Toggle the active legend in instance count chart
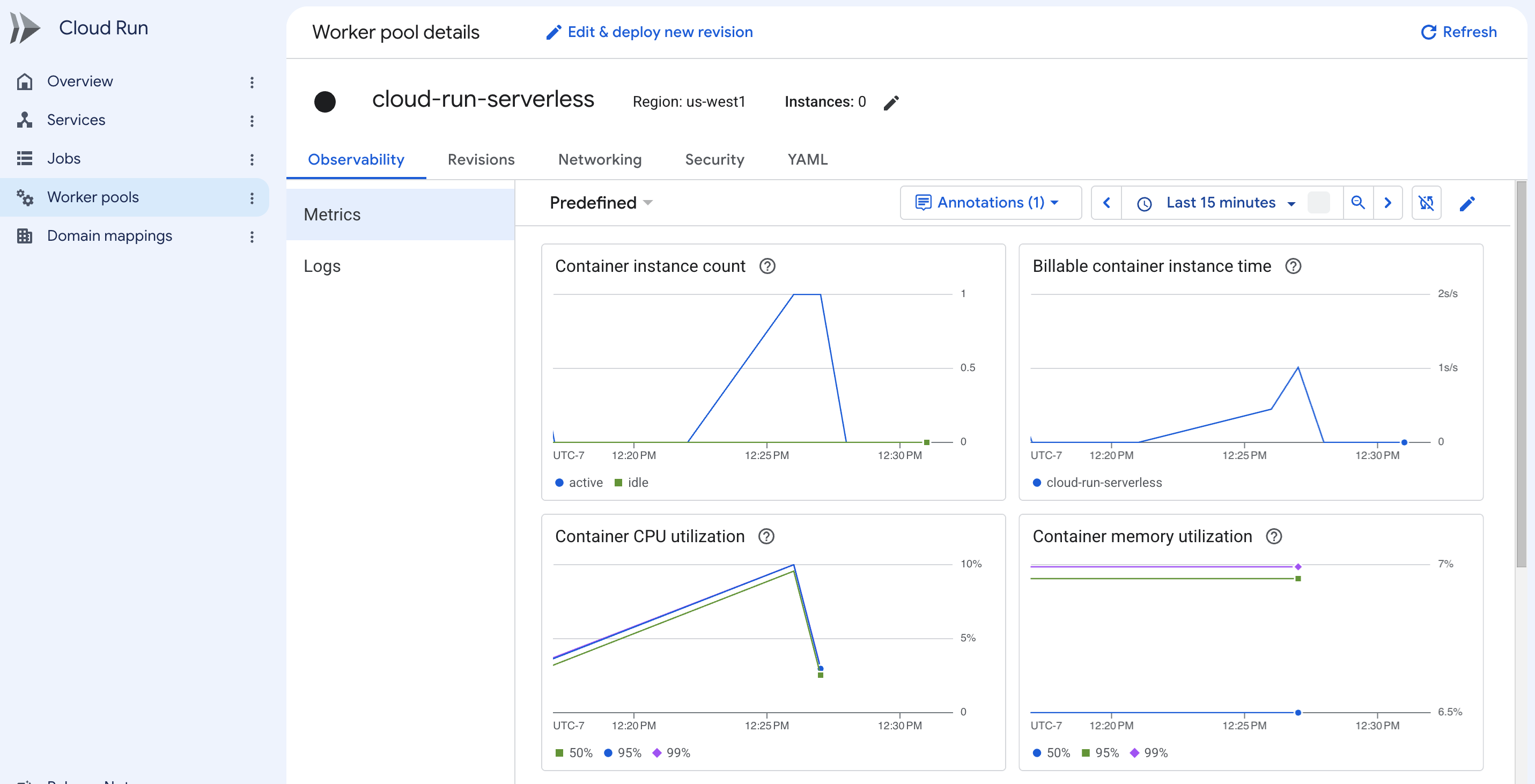The image size is (1535, 784). pyautogui.click(x=579, y=483)
